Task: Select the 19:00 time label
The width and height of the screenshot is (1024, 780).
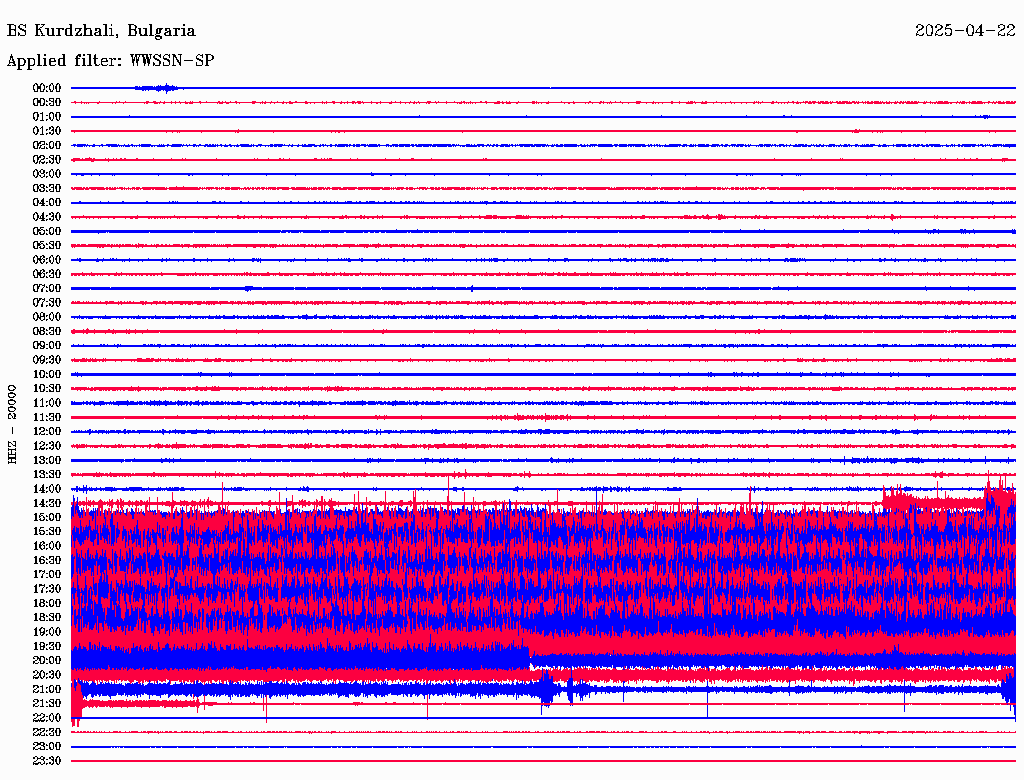Action: coord(47,631)
